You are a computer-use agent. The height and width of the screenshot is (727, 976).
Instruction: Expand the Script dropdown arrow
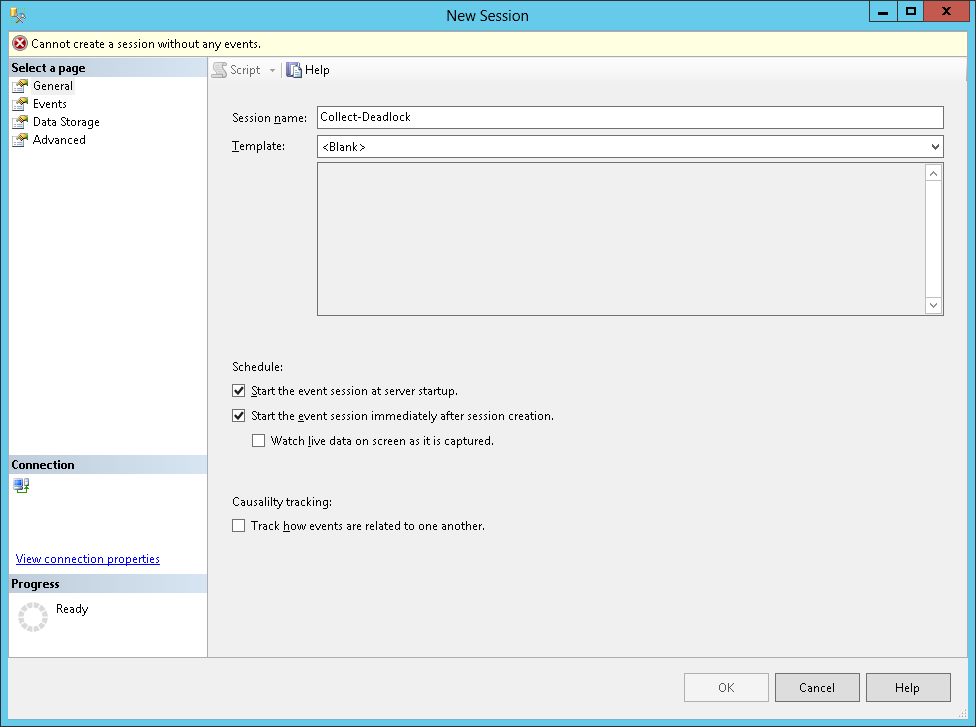point(272,70)
